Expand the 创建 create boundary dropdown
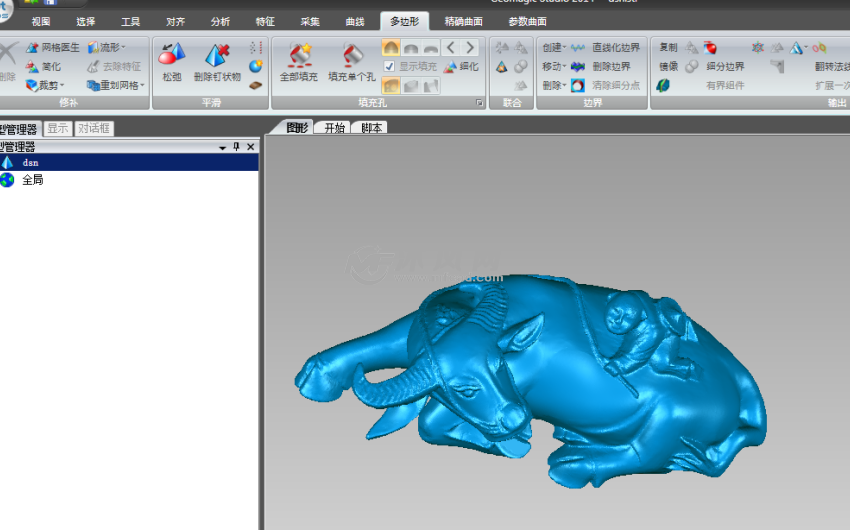850x530 pixels. [x=554, y=47]
